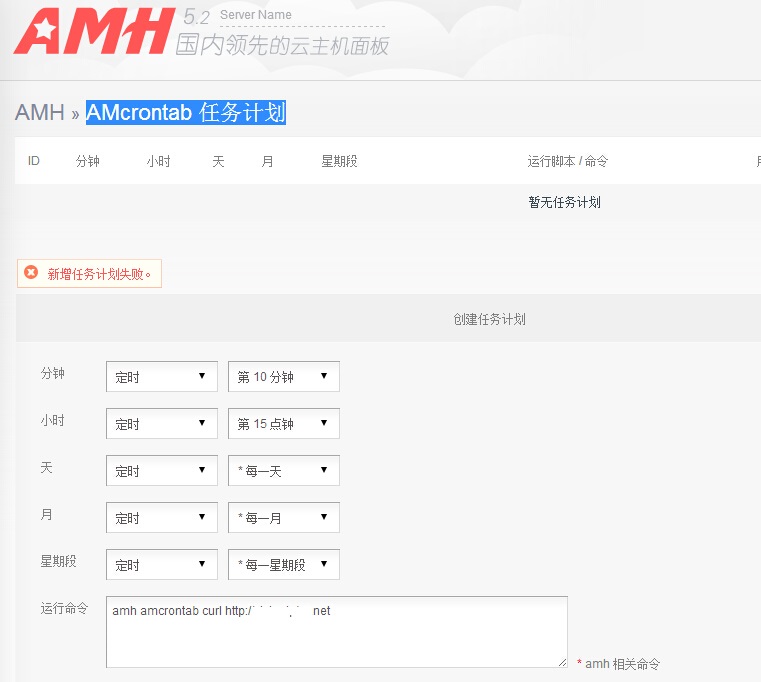Click the red error icon in failure notice
This screenshot has width=761, height=682.
(x=31, y=273)
